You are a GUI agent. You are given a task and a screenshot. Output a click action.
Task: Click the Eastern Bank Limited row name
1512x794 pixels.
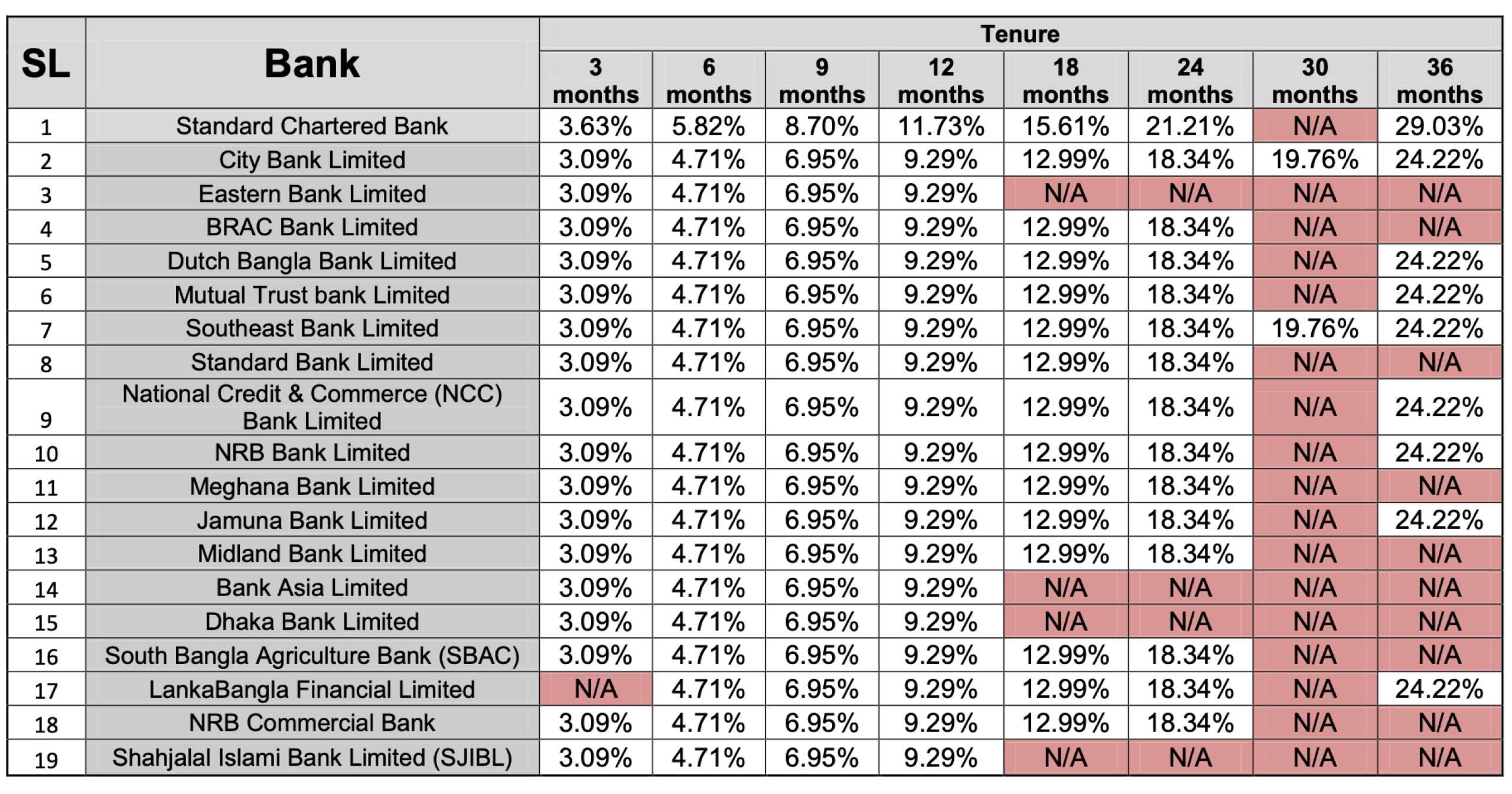312,193
